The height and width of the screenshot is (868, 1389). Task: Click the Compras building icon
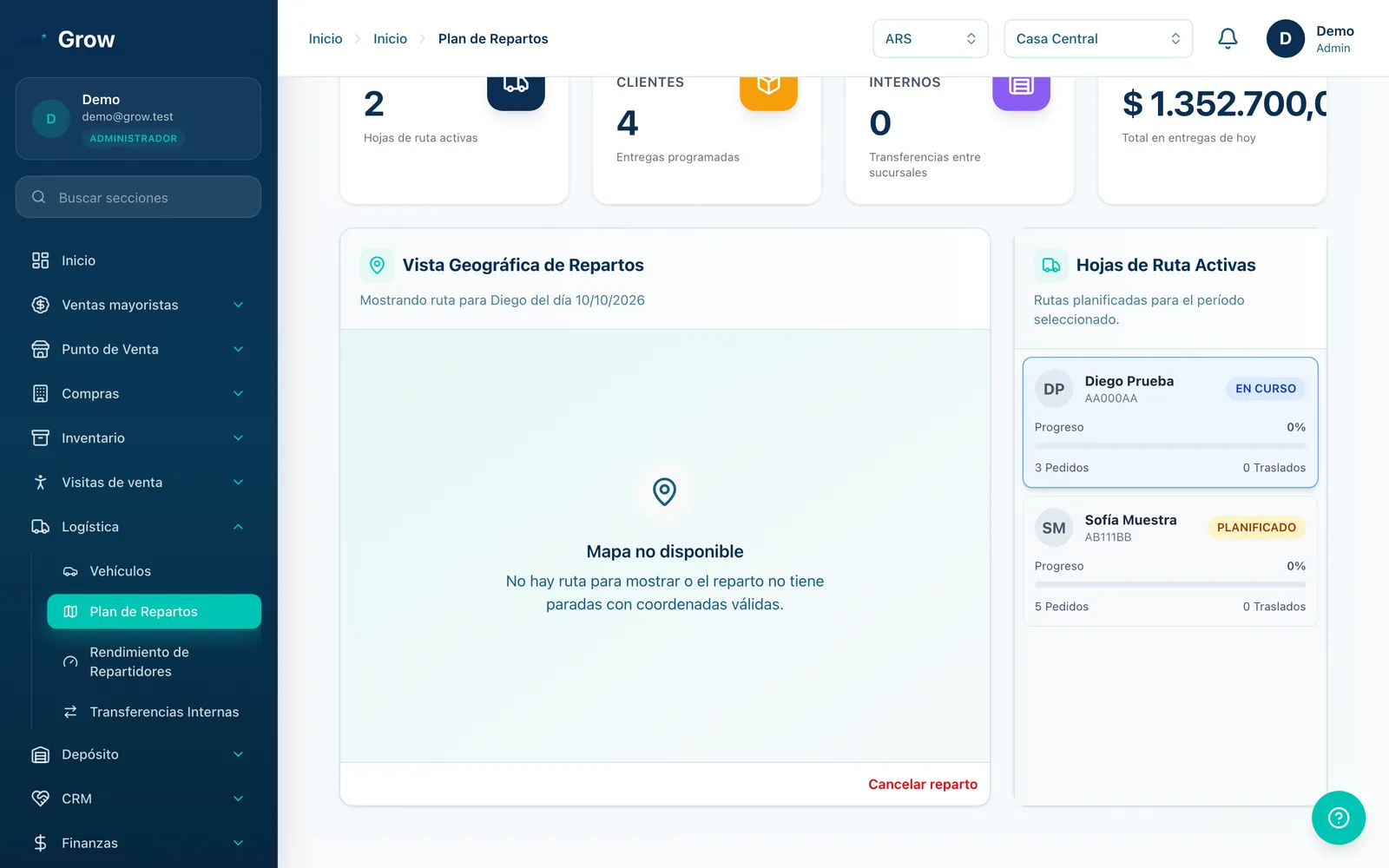pos(40,393)
